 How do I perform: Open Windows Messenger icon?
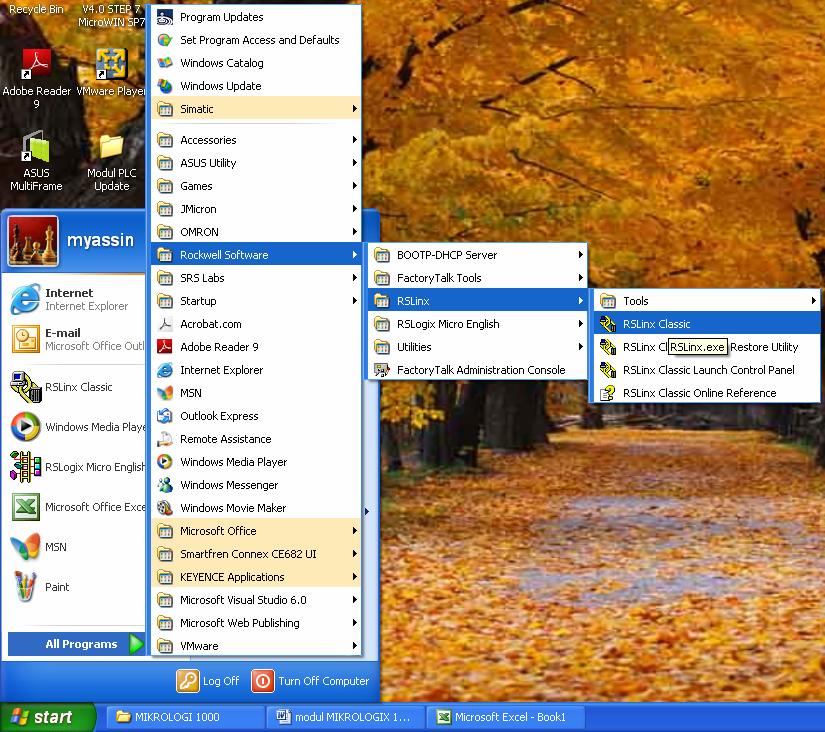pos(165,485)
